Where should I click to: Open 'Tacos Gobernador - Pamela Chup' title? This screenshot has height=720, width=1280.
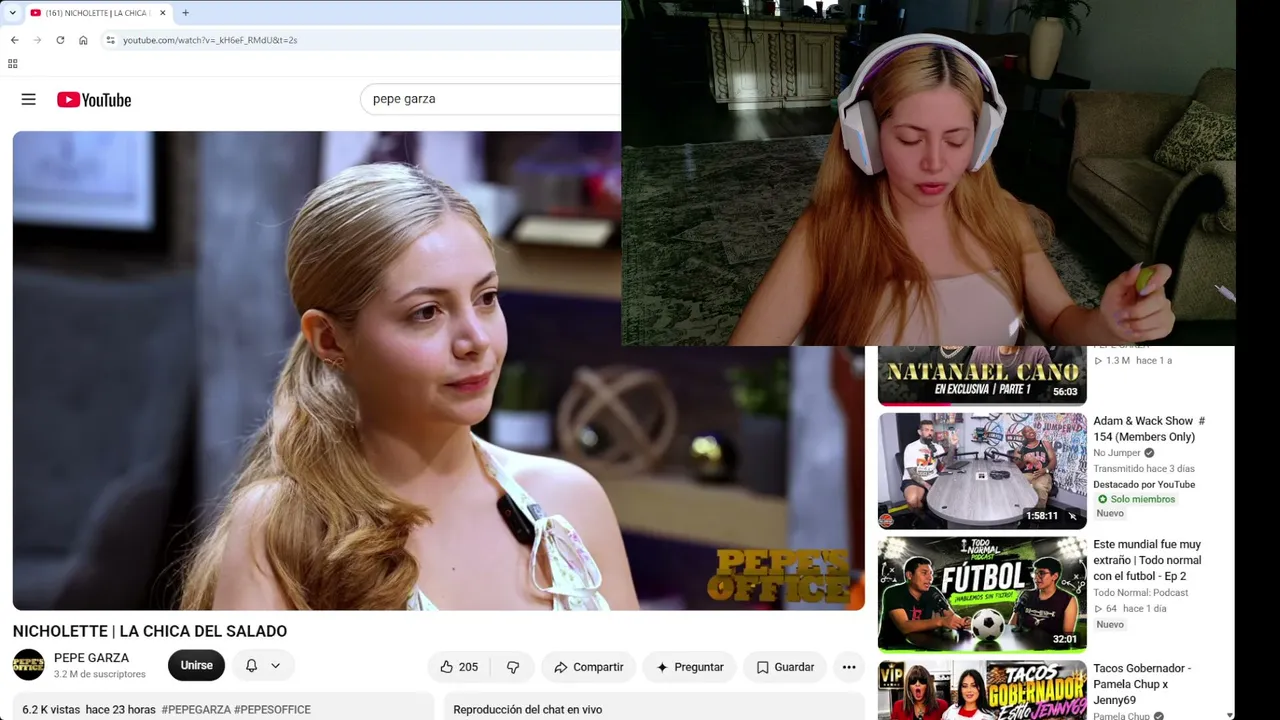click(x=1142, y=684)
